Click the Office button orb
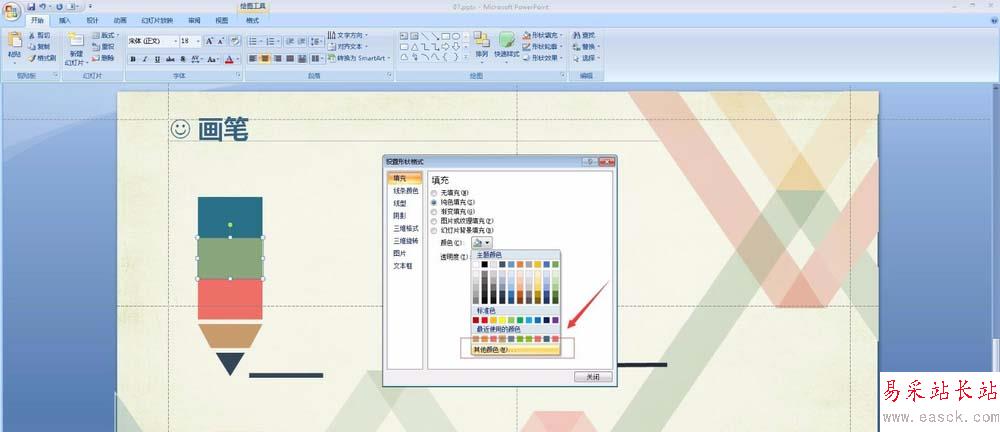 [x=12, y=12]
